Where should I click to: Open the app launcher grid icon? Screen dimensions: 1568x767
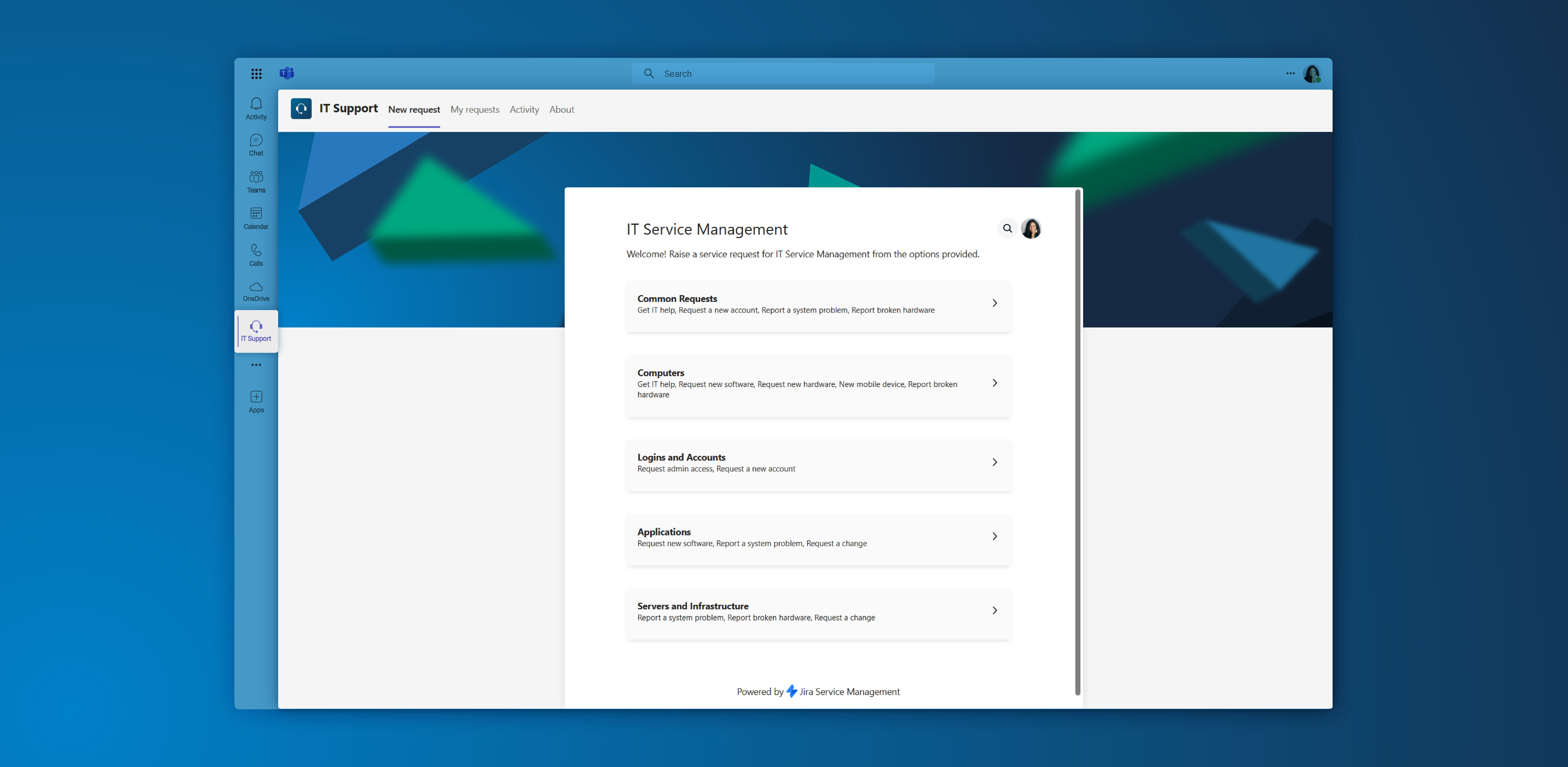click(256, 74)
